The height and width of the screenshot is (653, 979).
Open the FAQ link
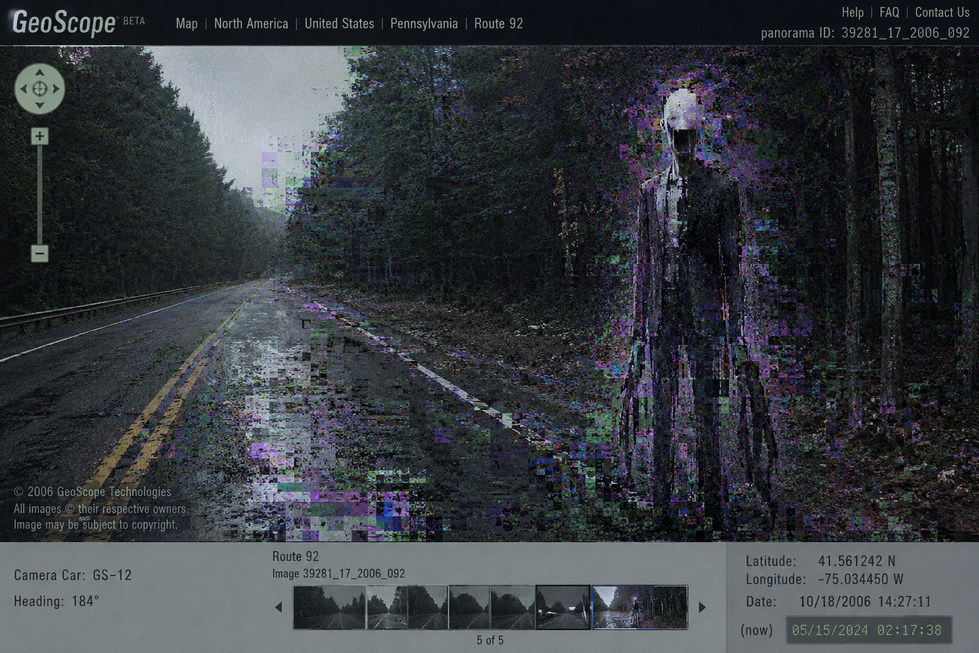tap(889, 12)
